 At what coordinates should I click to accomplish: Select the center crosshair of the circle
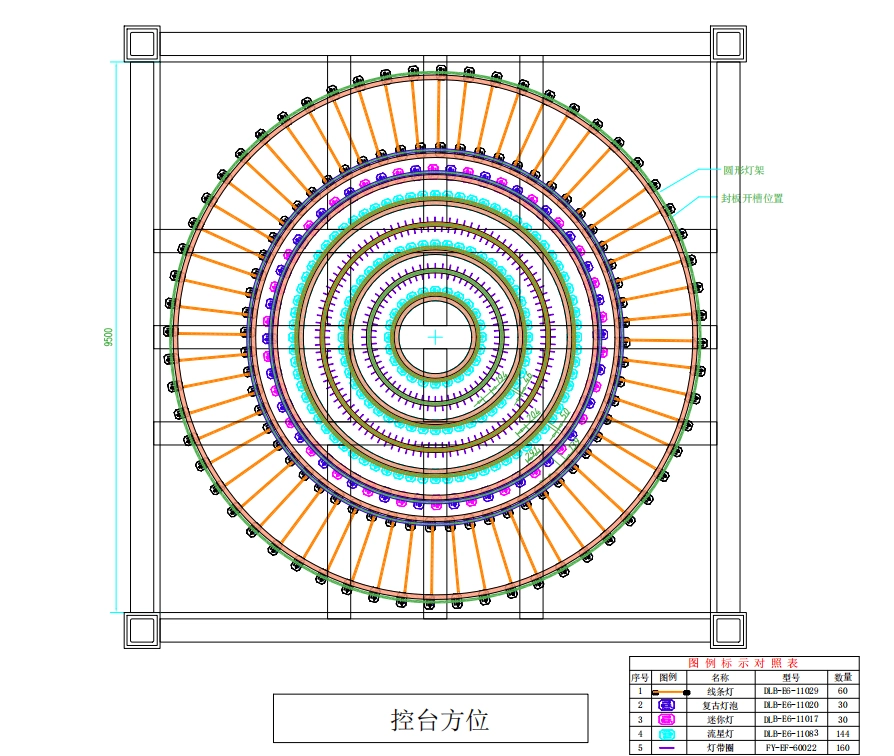click(x=435, y=337)
